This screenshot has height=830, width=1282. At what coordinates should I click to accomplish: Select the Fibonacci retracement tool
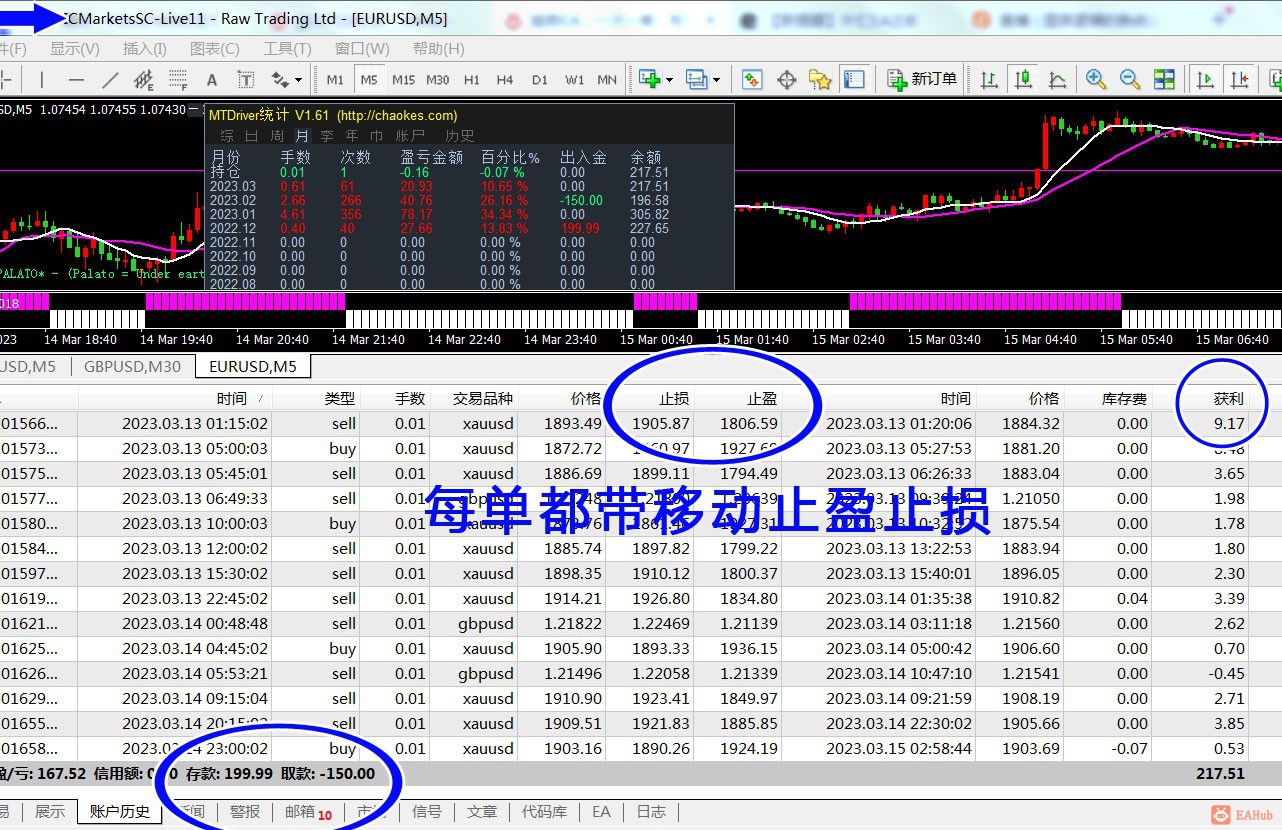pyautogui.click(x=178, y=80)
